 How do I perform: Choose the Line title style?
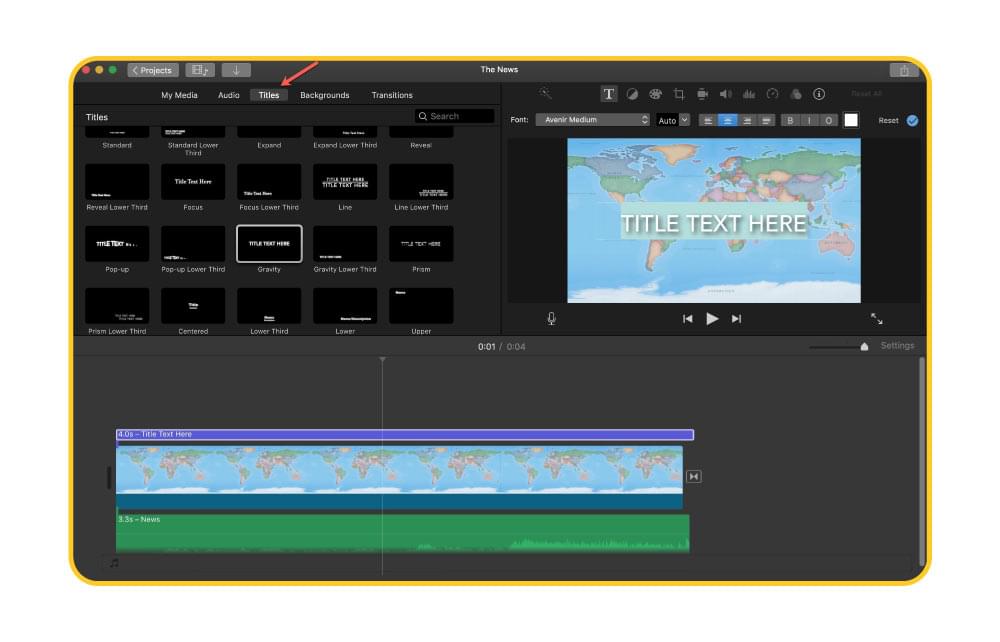click(x=345, y=182)
